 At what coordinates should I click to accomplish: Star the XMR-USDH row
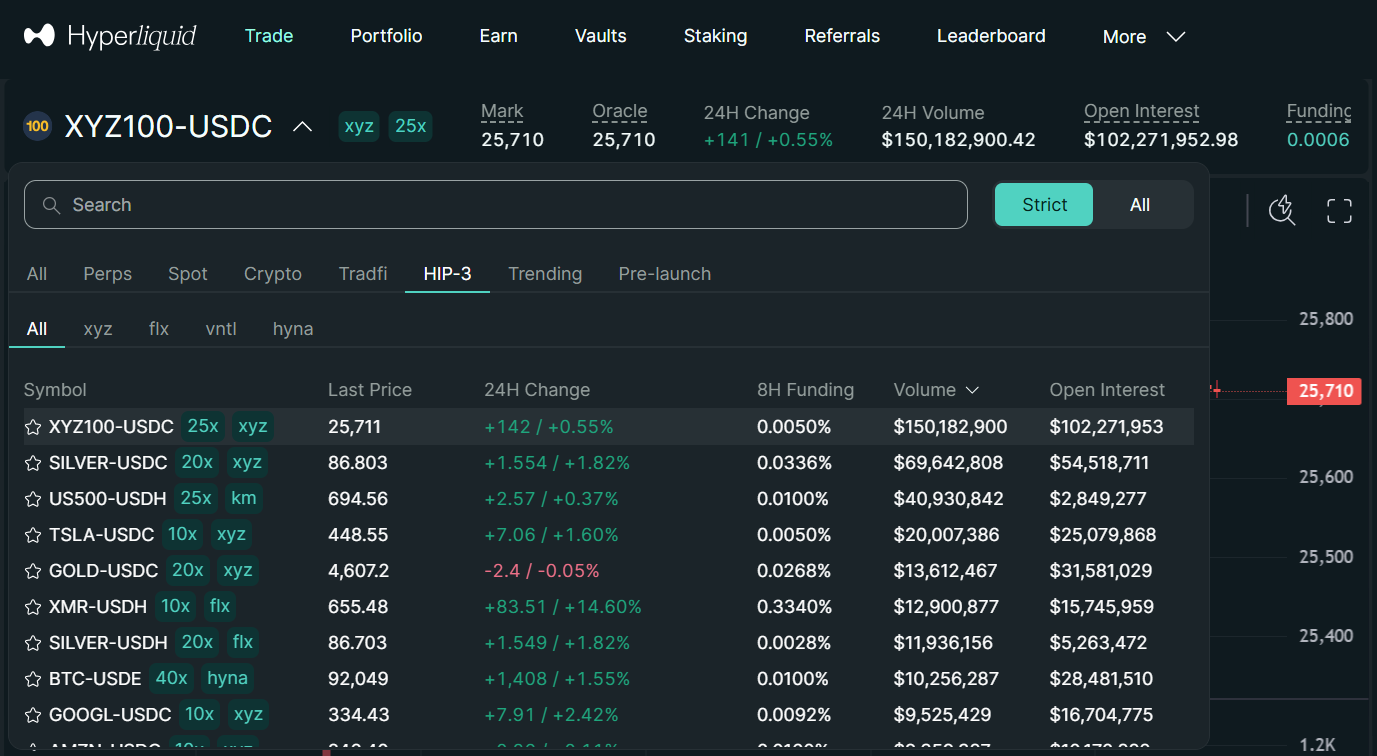coord(33,607)
